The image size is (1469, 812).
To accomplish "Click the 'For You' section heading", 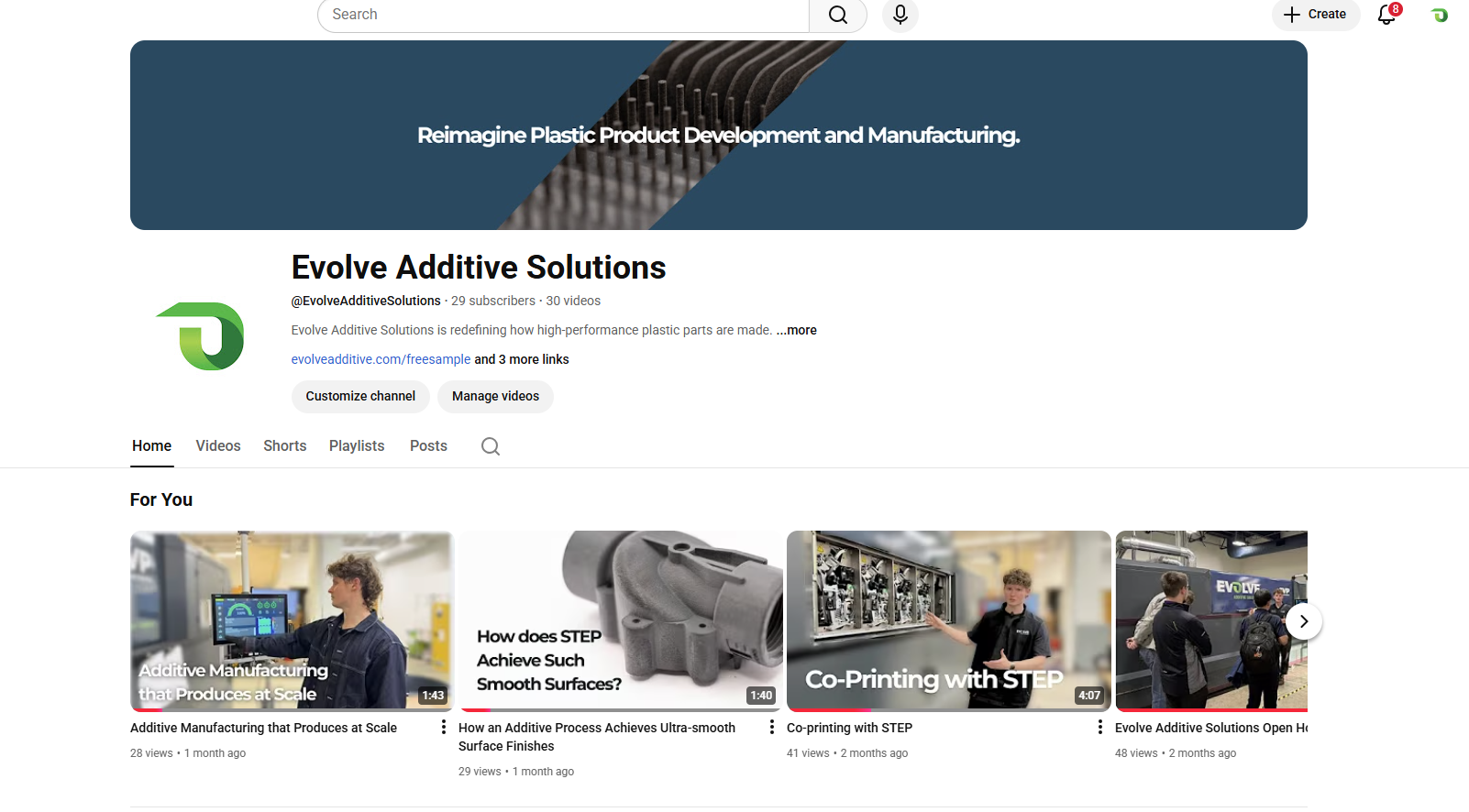I will 161,500.
